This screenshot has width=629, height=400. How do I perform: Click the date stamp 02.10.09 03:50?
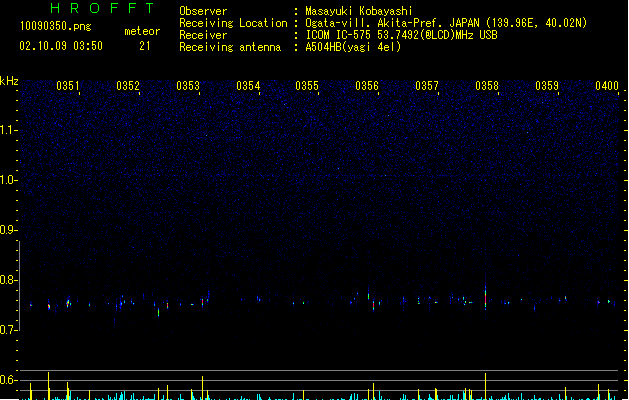pos(61,46)
